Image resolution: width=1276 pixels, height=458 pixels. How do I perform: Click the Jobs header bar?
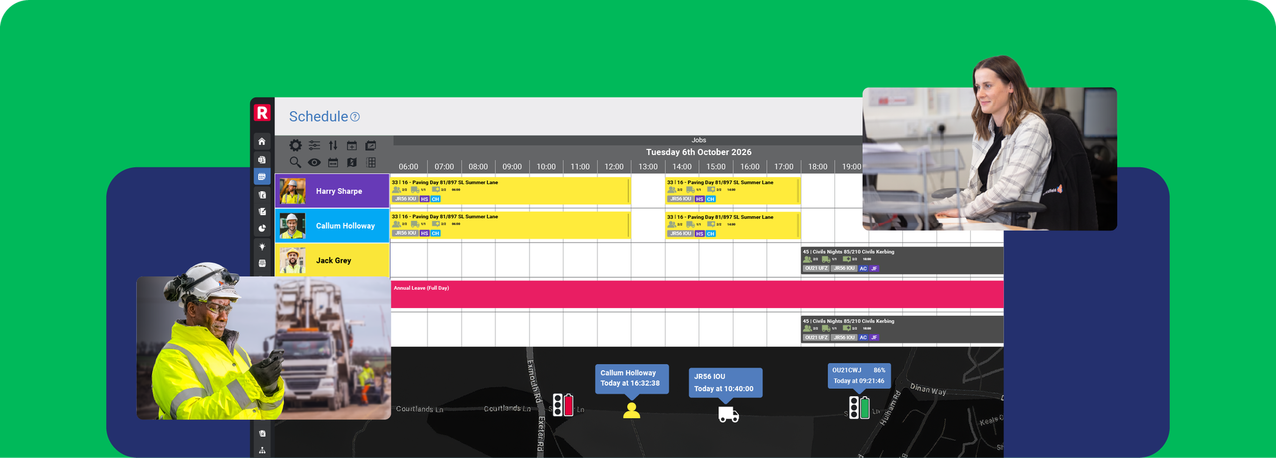coord(698,141)
